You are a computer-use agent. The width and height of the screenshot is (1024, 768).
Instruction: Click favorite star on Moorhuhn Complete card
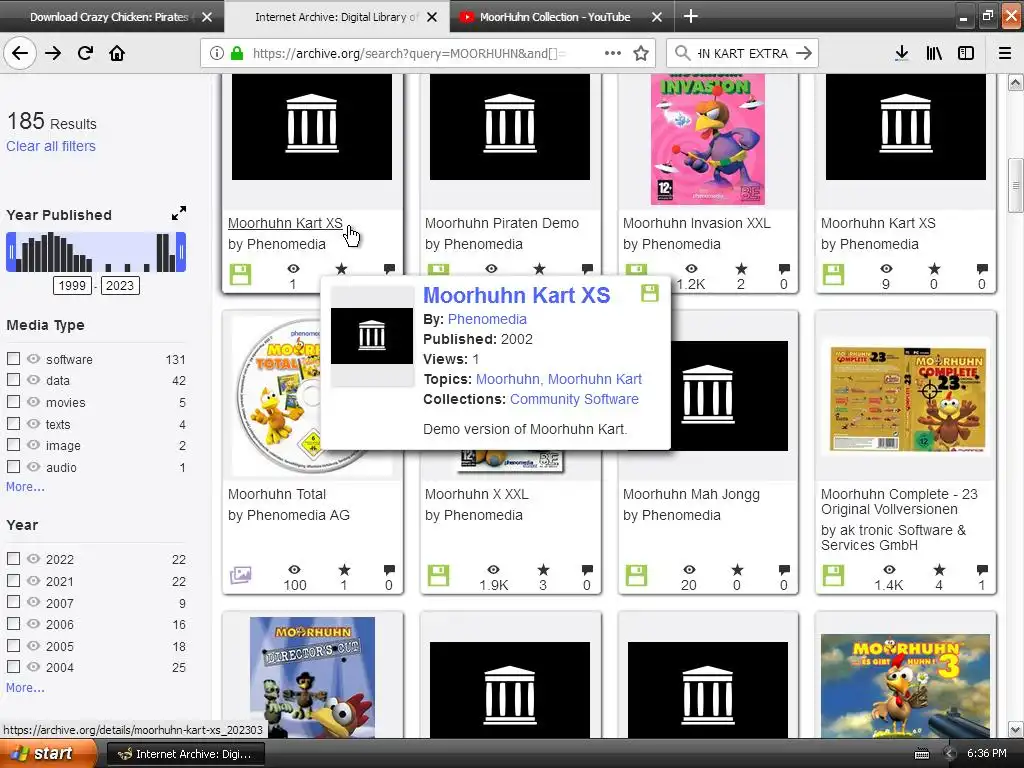click(x=939, y=569)
